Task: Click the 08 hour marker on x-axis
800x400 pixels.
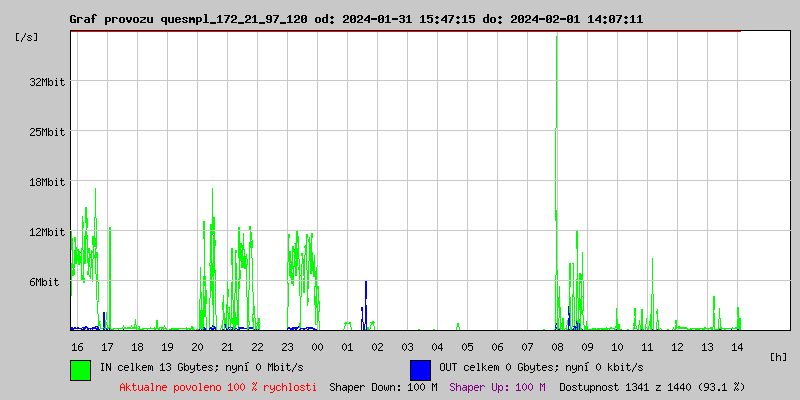Action: tap(557, 346)
